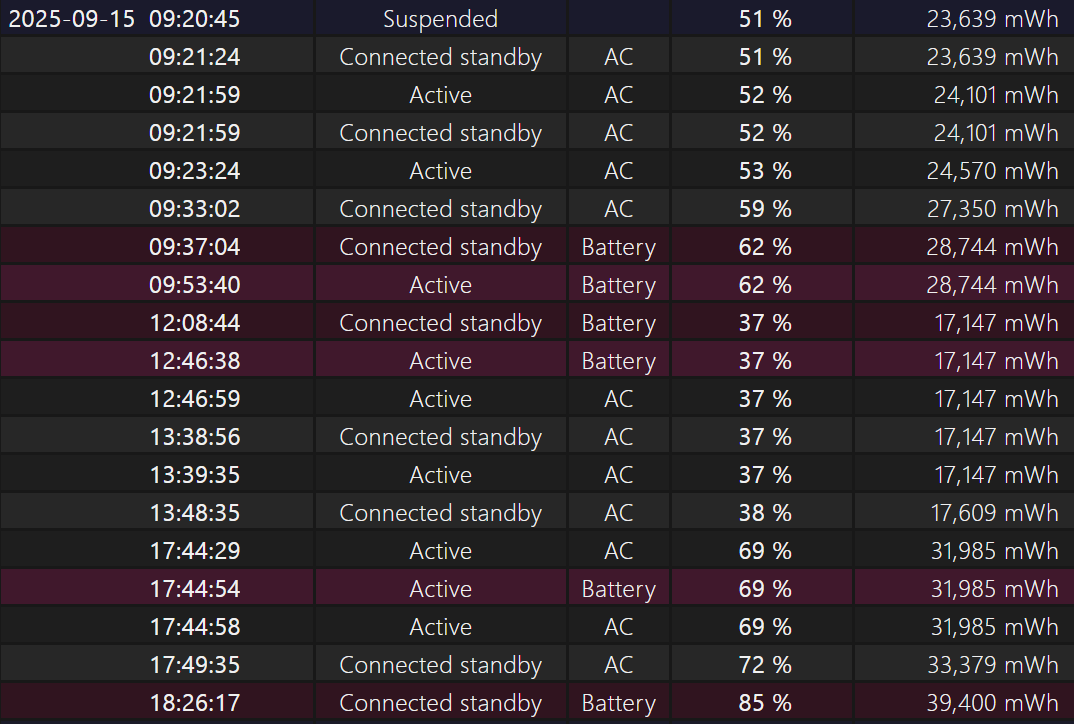Click the 2025-09-15 date cell
The height and width of the screenshot is (724, 1074).
click(x=71, y=19)
